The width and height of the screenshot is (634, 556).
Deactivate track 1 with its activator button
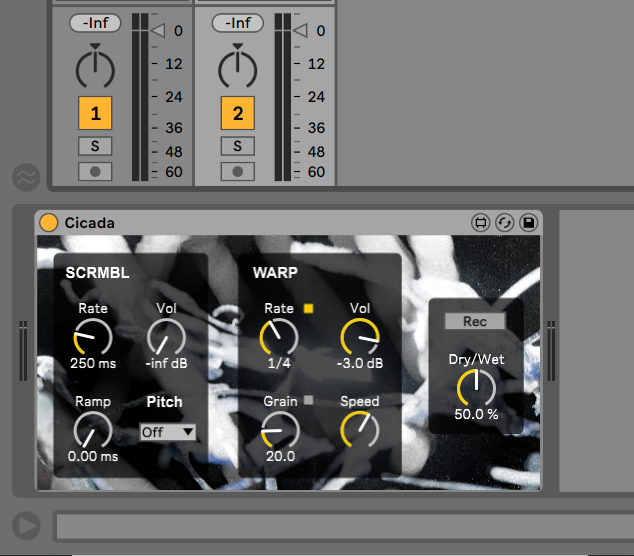(95, 114)
